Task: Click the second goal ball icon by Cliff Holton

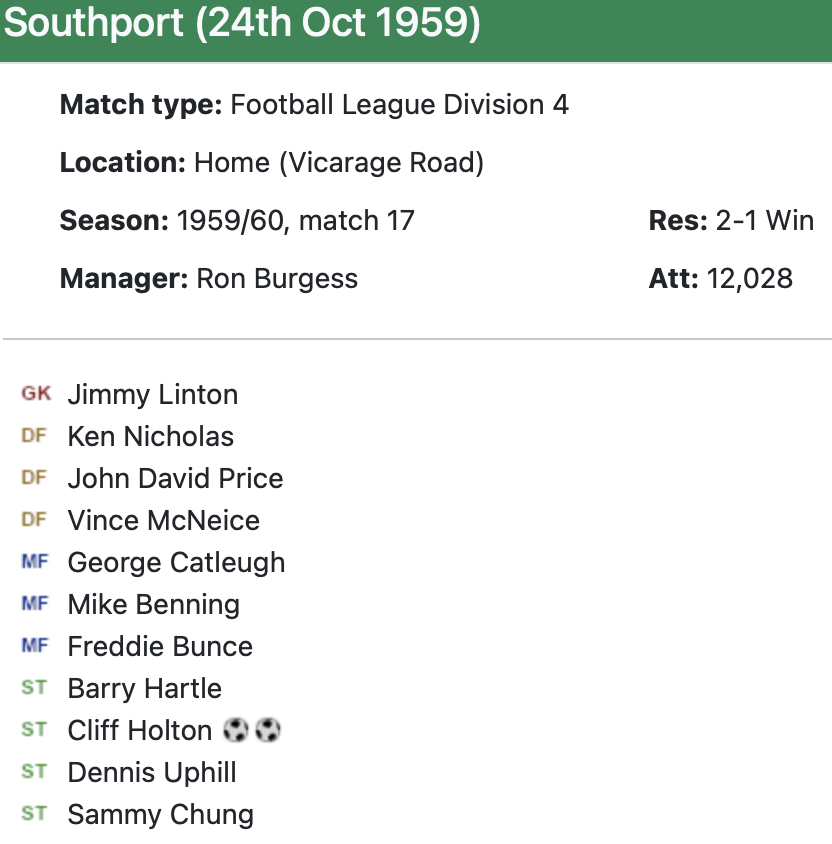Action: click(268, 731)
